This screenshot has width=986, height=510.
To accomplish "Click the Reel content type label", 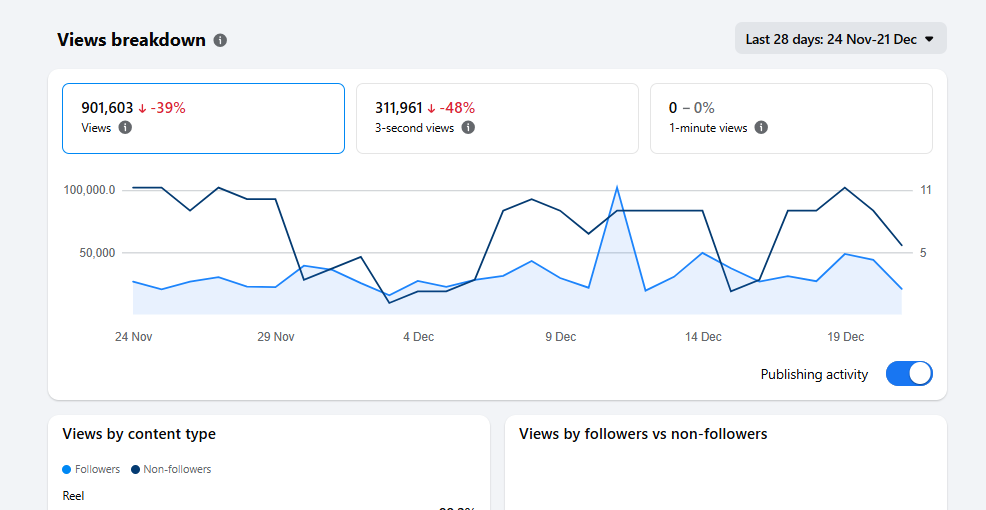I will 73,495.
